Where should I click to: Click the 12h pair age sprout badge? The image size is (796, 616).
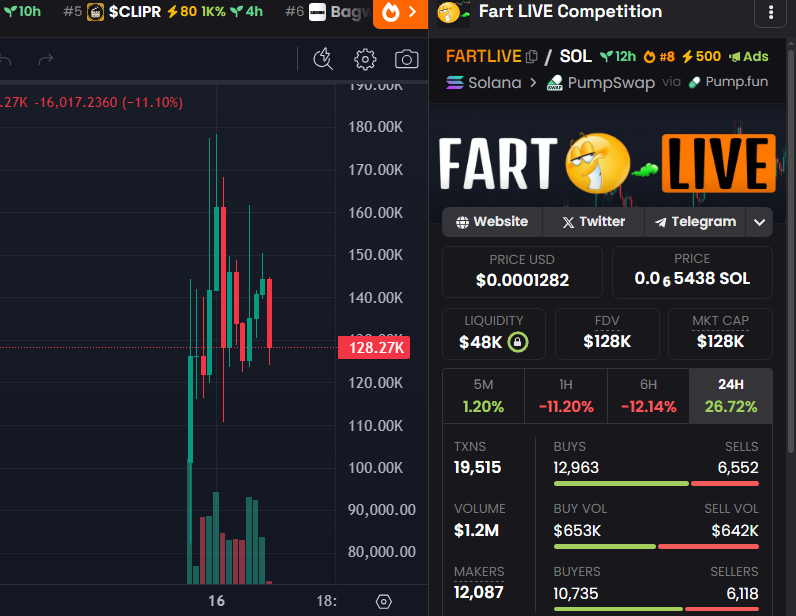(x=618, y=56)
